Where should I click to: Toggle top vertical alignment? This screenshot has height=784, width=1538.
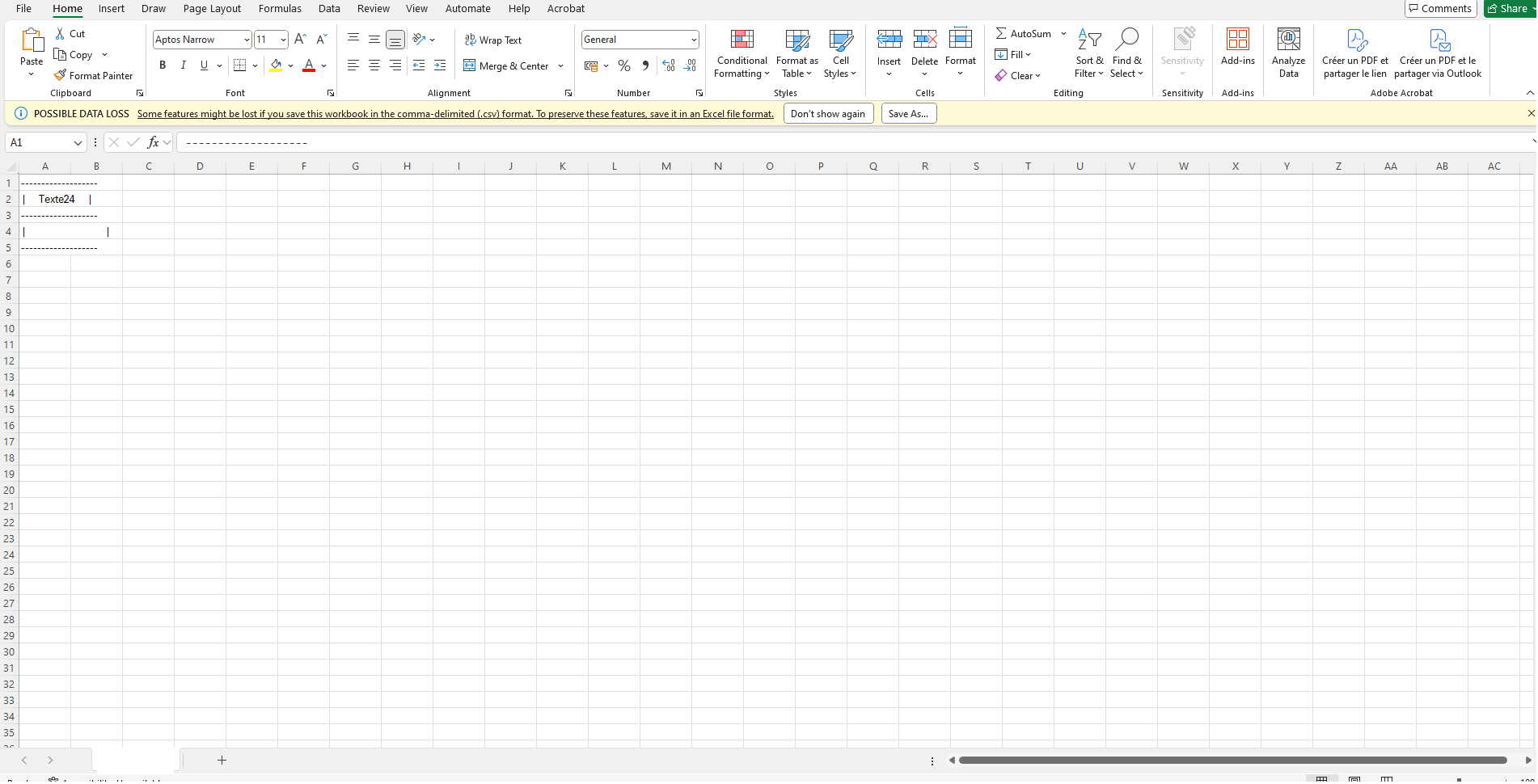[x=353, y=40]
